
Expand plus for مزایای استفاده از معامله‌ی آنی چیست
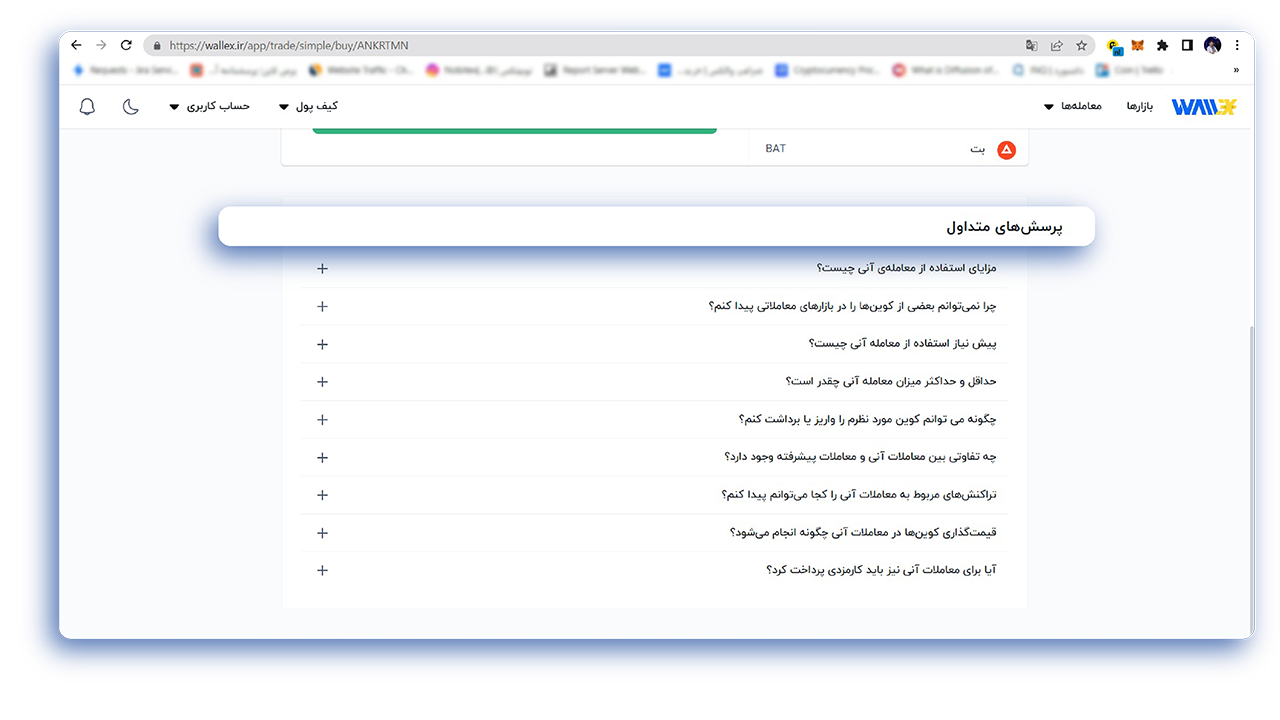pos(322,268)
